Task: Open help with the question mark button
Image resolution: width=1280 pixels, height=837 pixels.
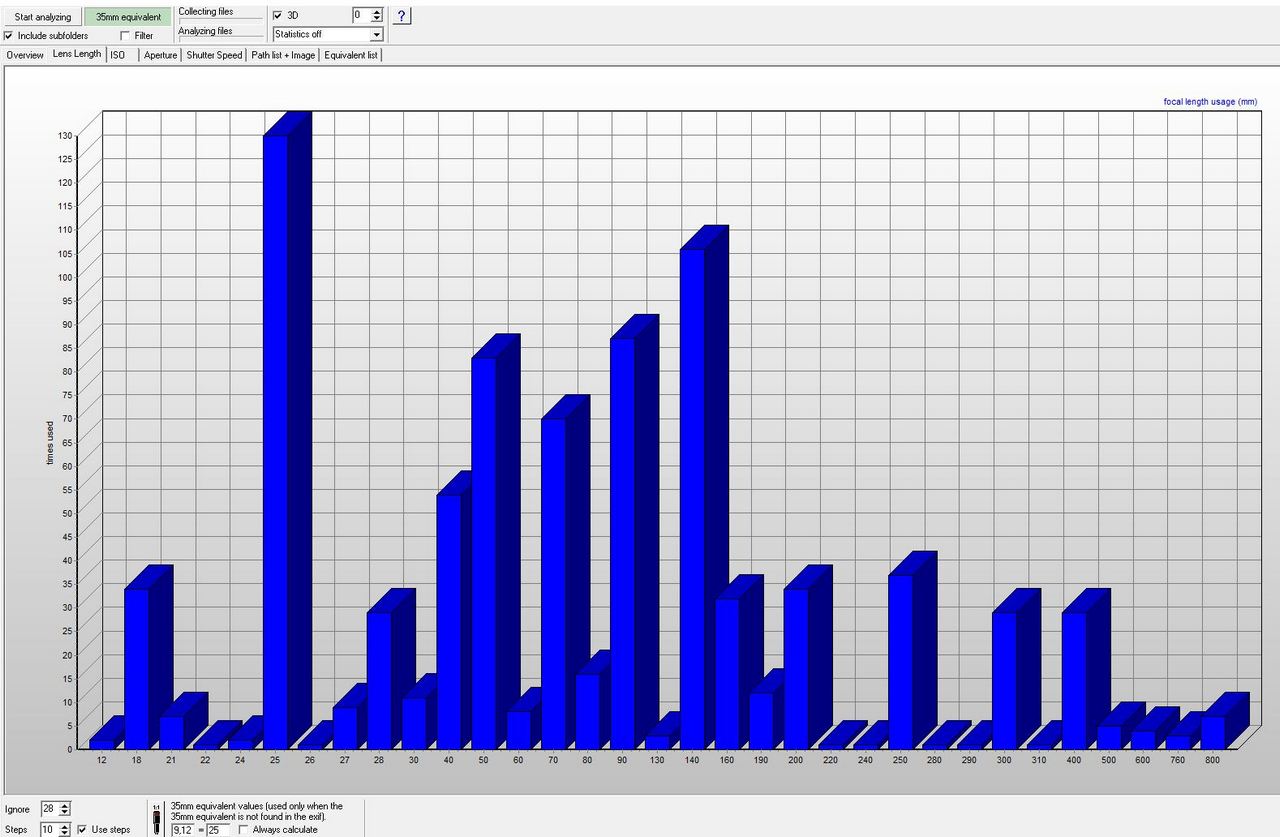Action: [x=401, y=16]
